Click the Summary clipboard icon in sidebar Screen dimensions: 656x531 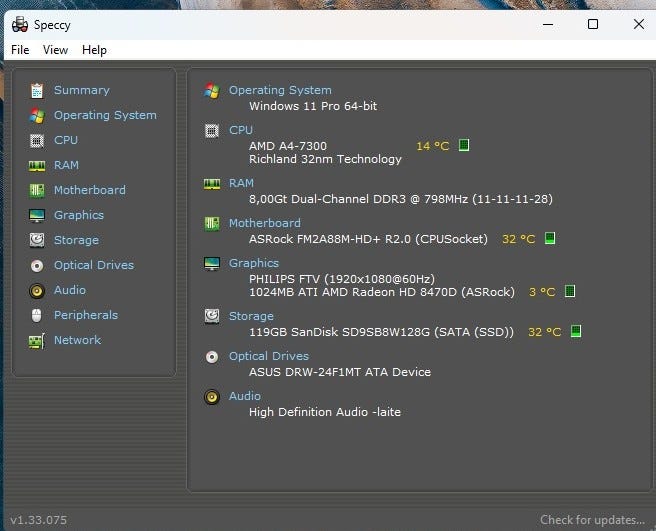[37, 90]
